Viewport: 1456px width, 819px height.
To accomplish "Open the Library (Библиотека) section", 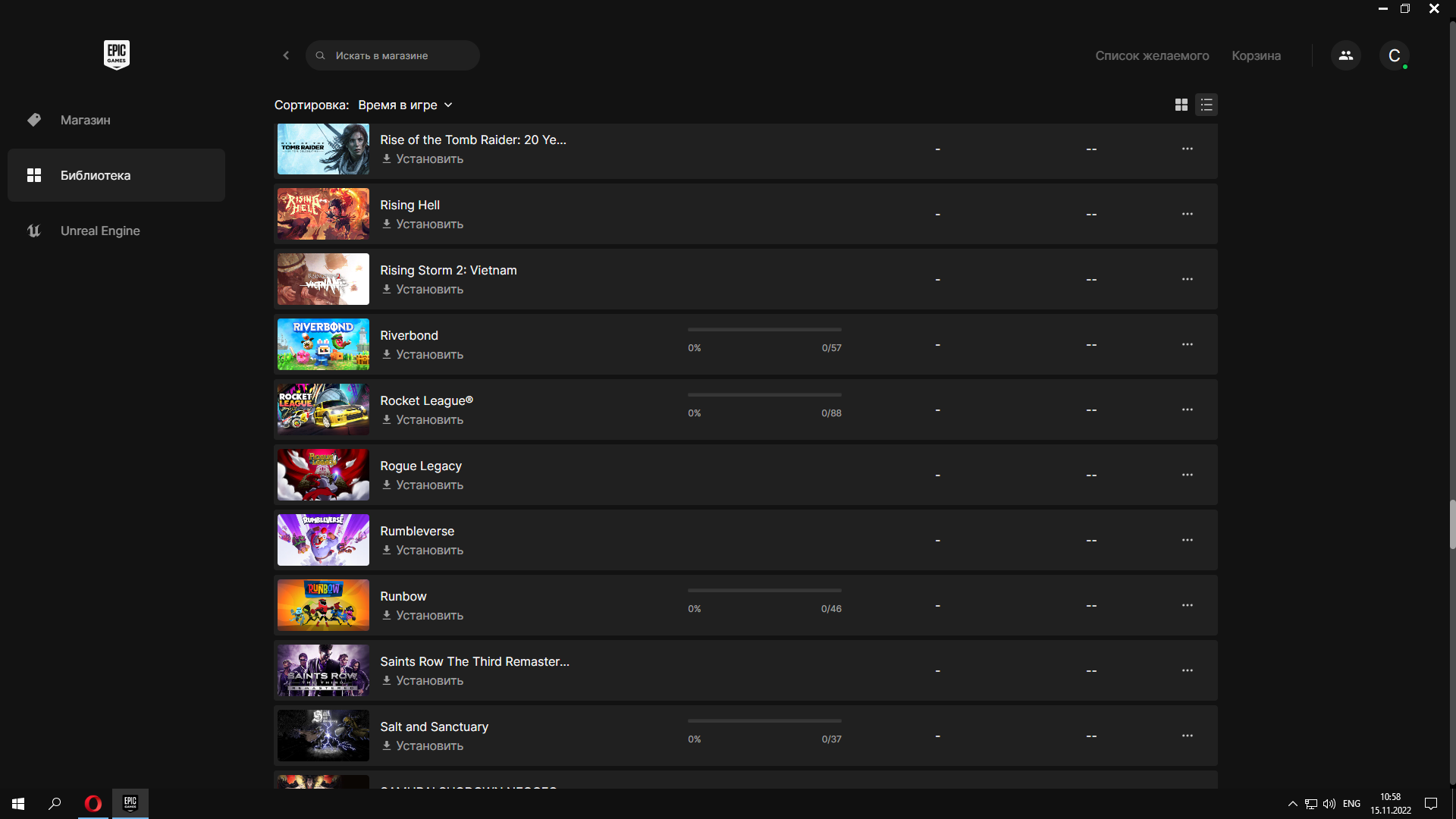I will pyautogui.click(x=116, y=175).
